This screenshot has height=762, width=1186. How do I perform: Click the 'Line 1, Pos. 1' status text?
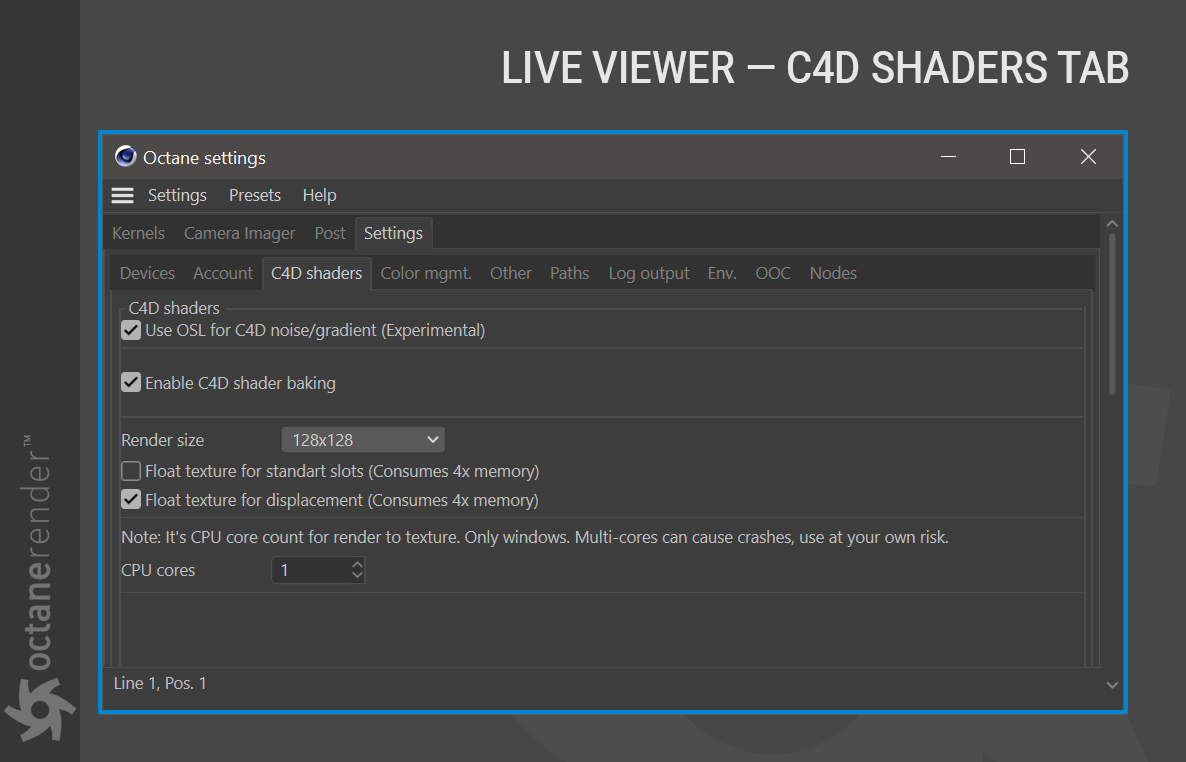160,683
